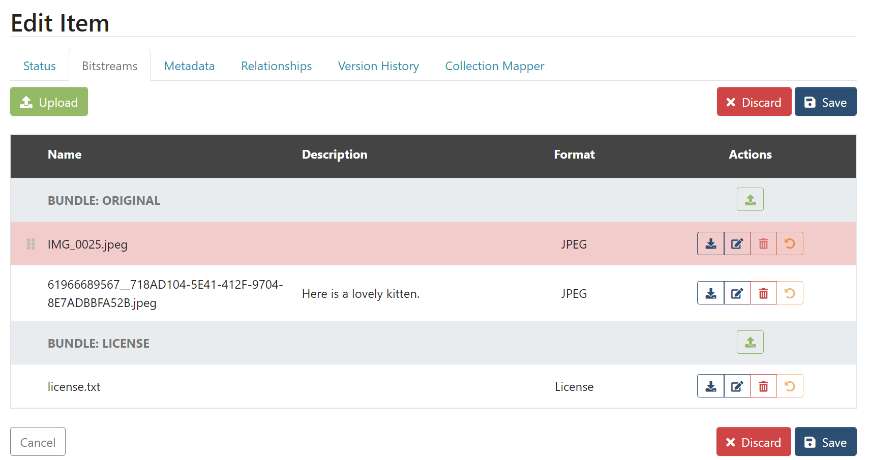The height and width of the screenshot is (460, 869).
Task: Download the IMG_0025.jpeg bitstream
Action: coord(710,244)
